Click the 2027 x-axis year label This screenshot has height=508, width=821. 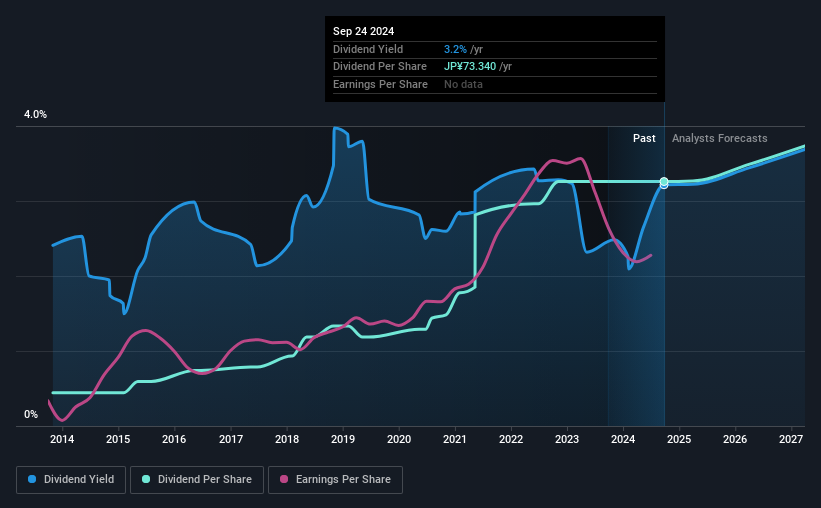point(791,439)
